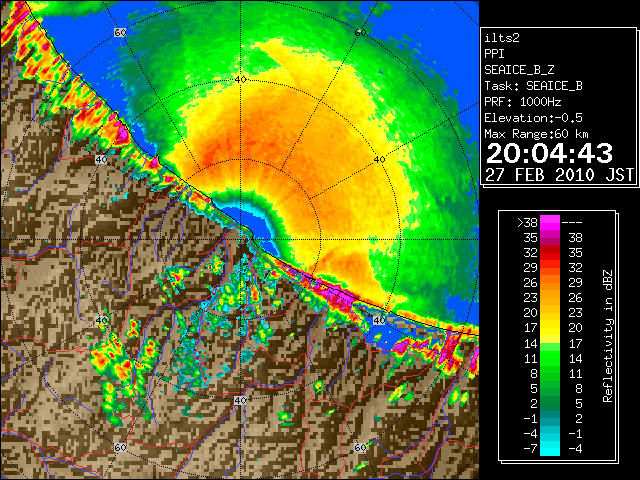
Task: Click the orange swatch beside the 26 label
Action: tap(549, 283)
